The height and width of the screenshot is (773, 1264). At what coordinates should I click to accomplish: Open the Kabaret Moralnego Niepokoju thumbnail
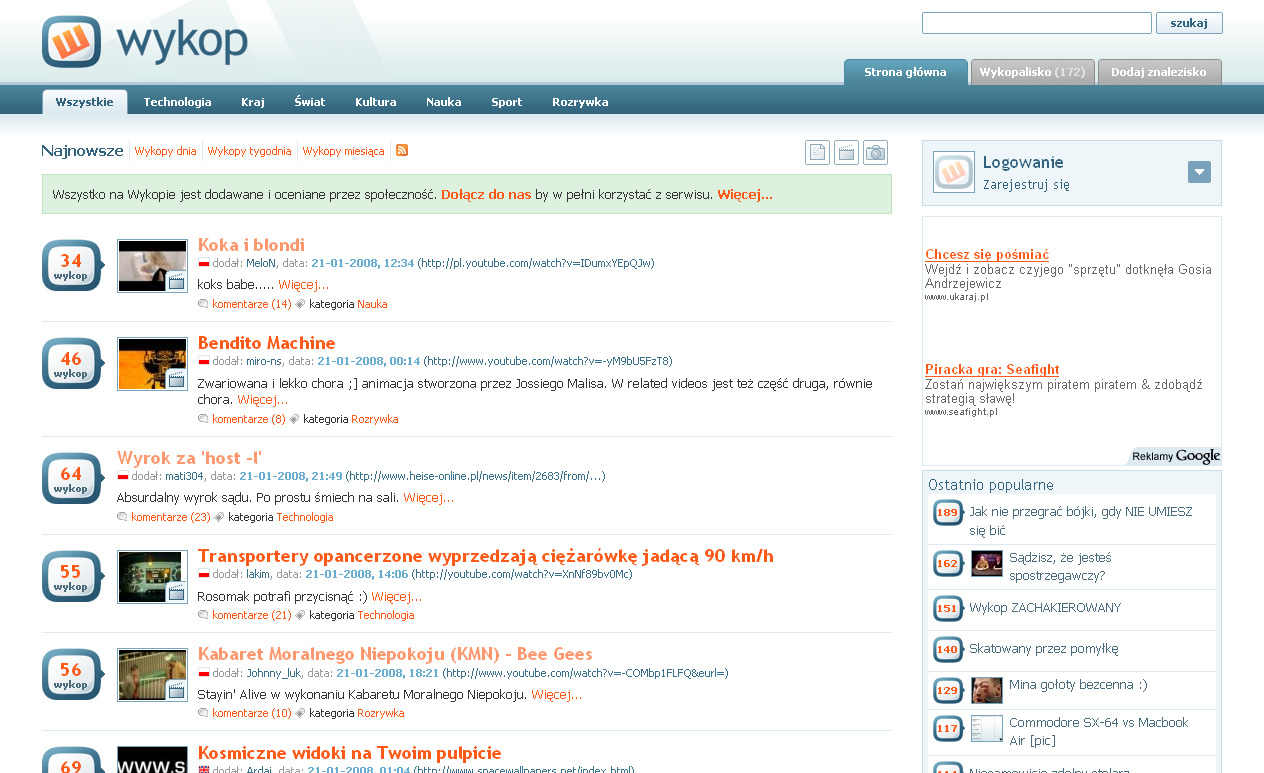click(x=152, y=675)
